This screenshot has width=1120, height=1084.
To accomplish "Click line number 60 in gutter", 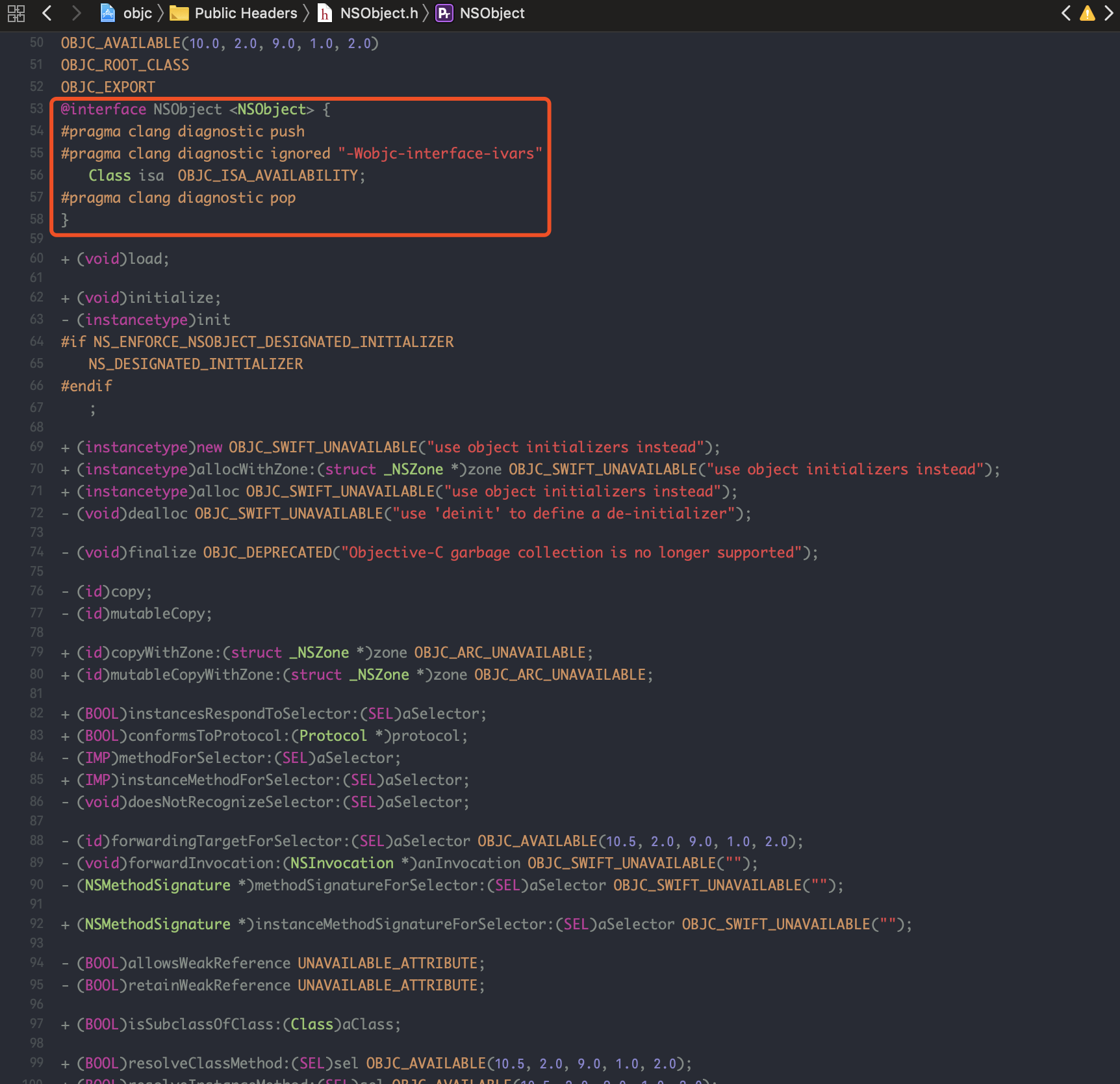I will [x=36, y=258].
